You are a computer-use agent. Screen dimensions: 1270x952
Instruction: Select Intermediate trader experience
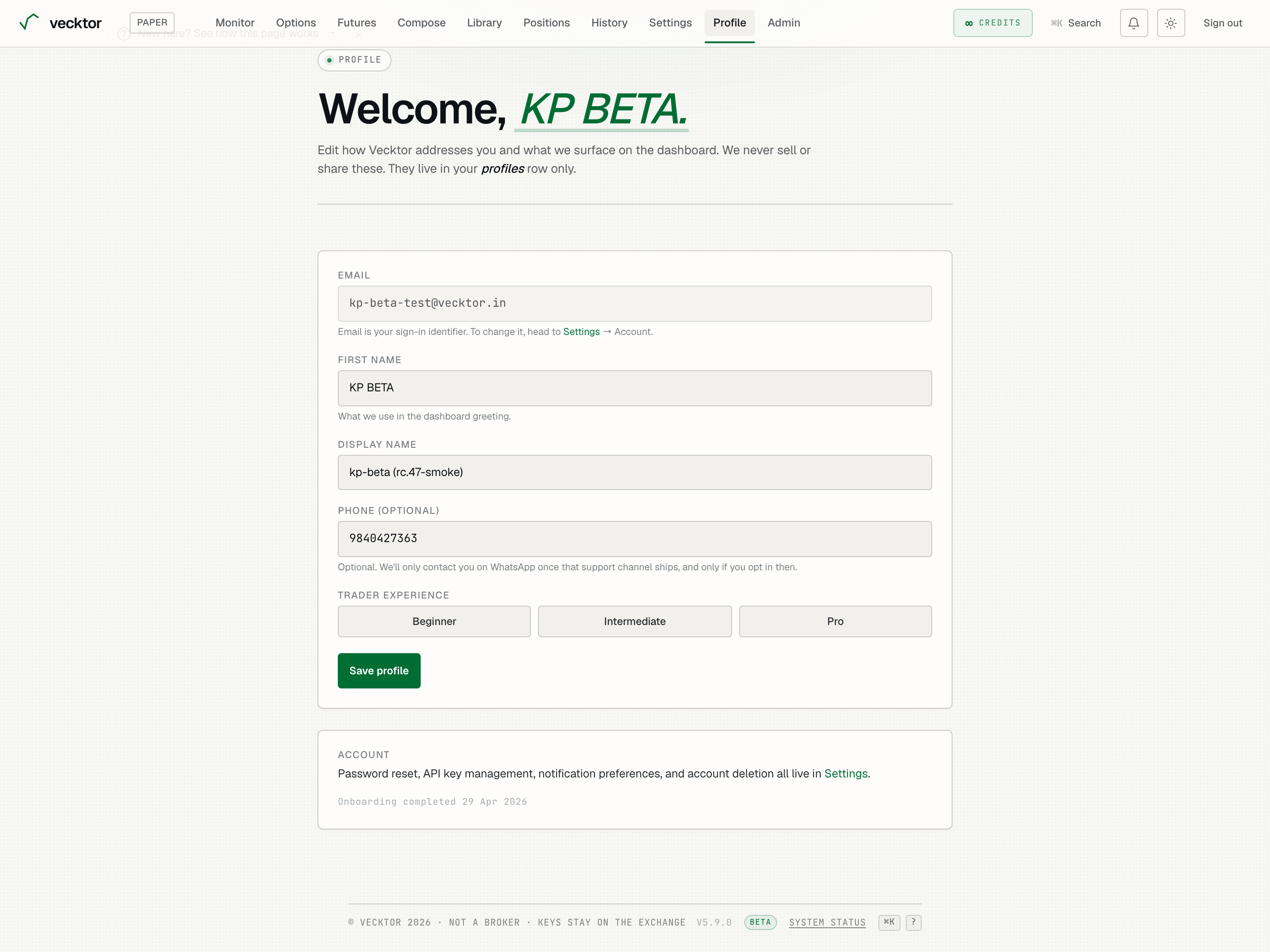(635, 621)
